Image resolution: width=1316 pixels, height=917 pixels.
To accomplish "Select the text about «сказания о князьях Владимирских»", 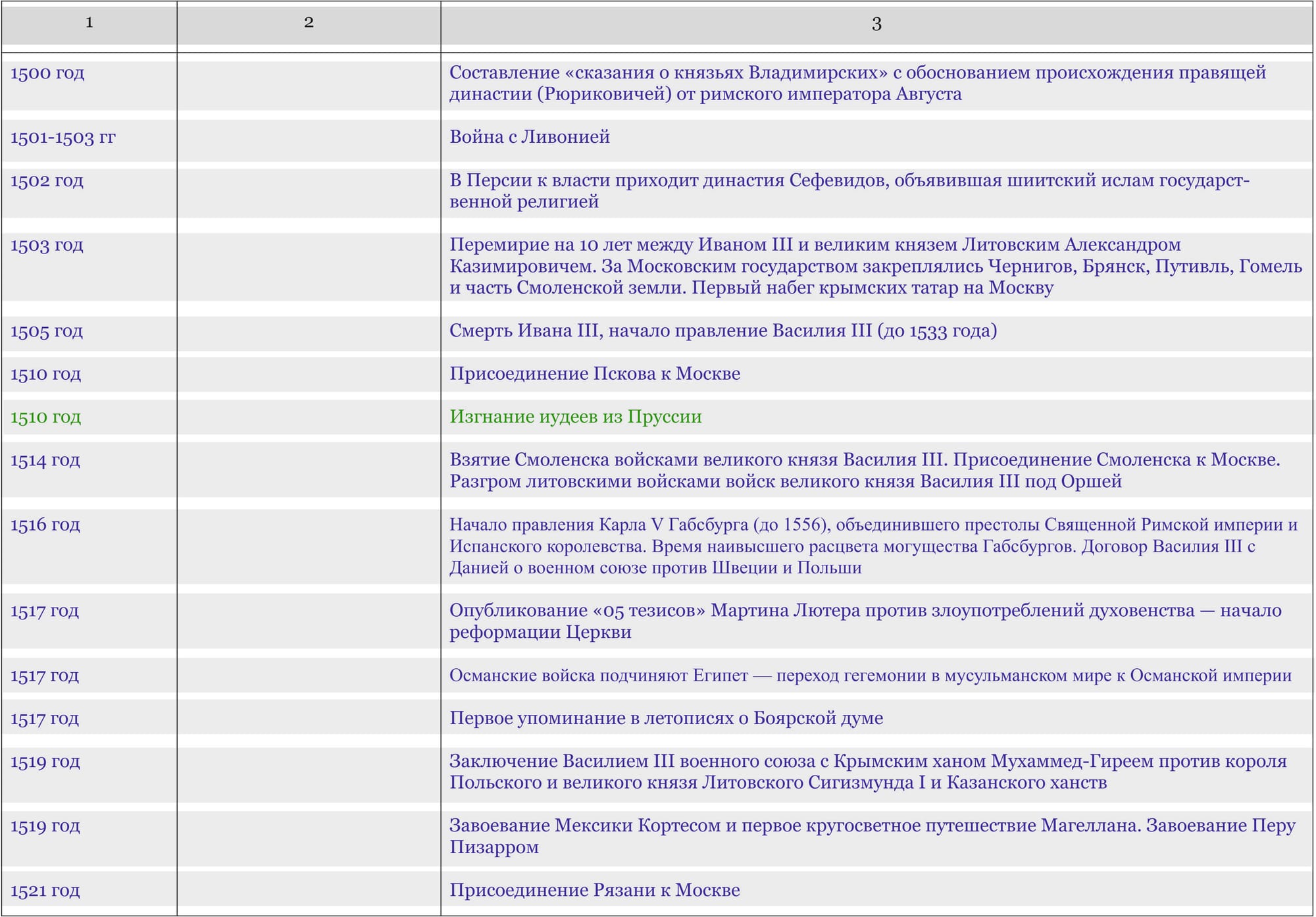I will [x=858, y=84].
